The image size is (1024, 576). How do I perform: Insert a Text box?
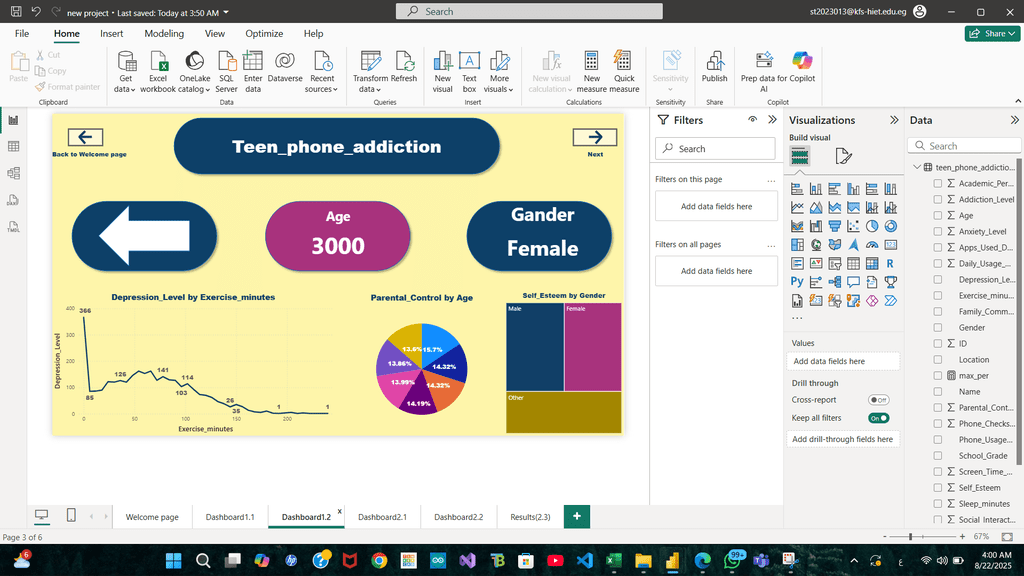tap(469, 62)
